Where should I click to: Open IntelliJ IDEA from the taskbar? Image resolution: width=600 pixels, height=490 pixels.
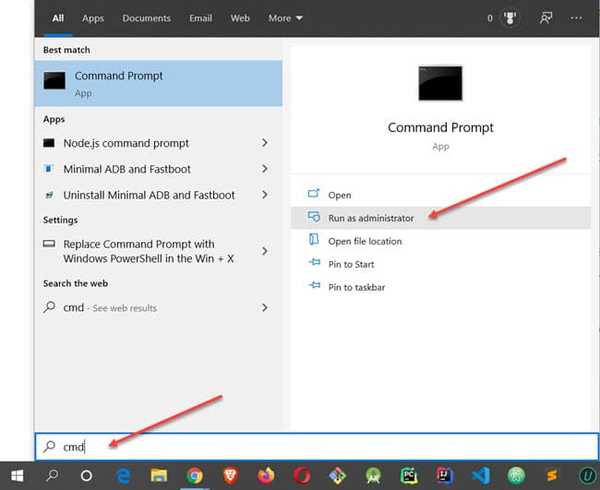tap(445, 476)
